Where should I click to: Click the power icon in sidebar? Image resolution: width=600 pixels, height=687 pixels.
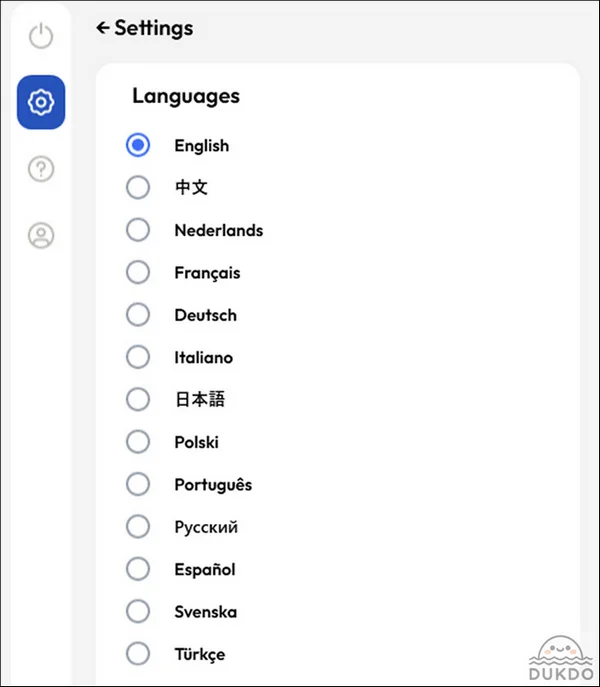pyautogui.click(x=41, y=37)
